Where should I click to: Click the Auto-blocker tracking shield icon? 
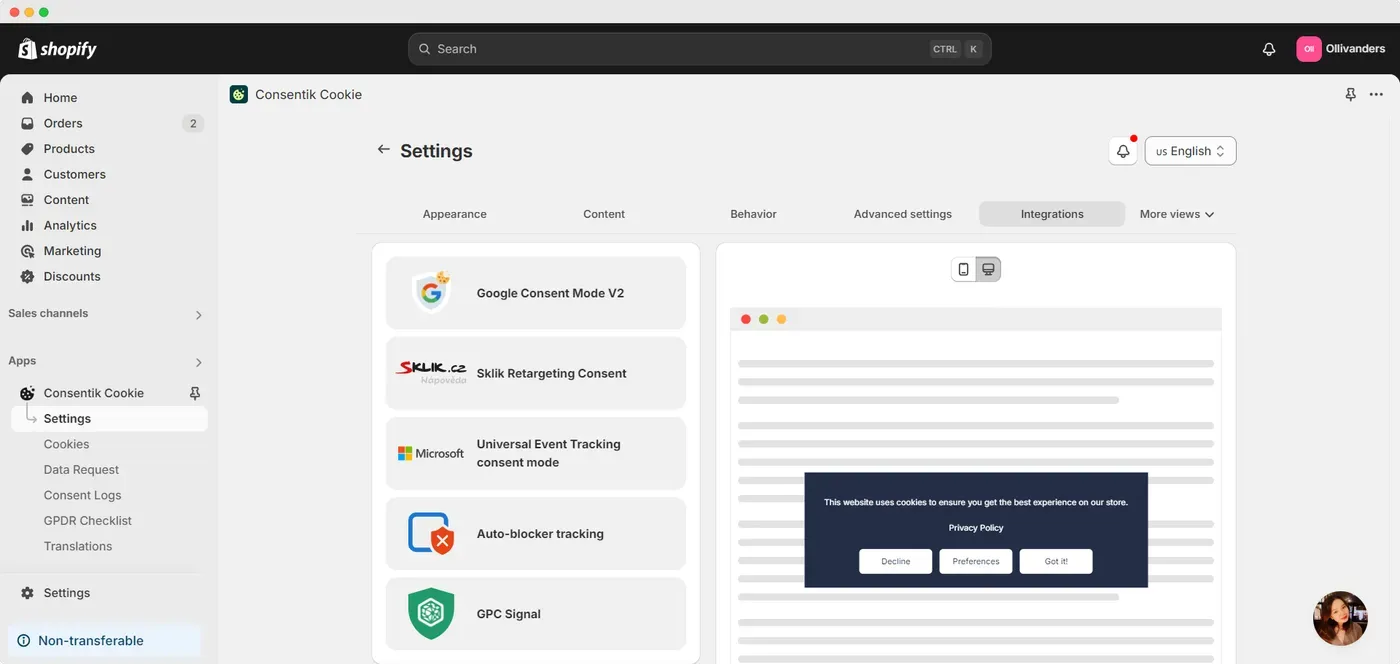[x=431, y=534]
